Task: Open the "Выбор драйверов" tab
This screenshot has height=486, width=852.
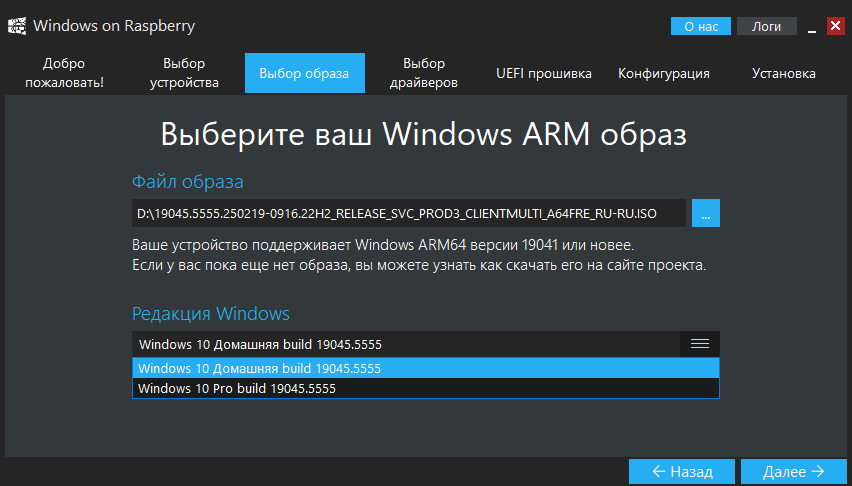Action: click(x=424, y=73)
